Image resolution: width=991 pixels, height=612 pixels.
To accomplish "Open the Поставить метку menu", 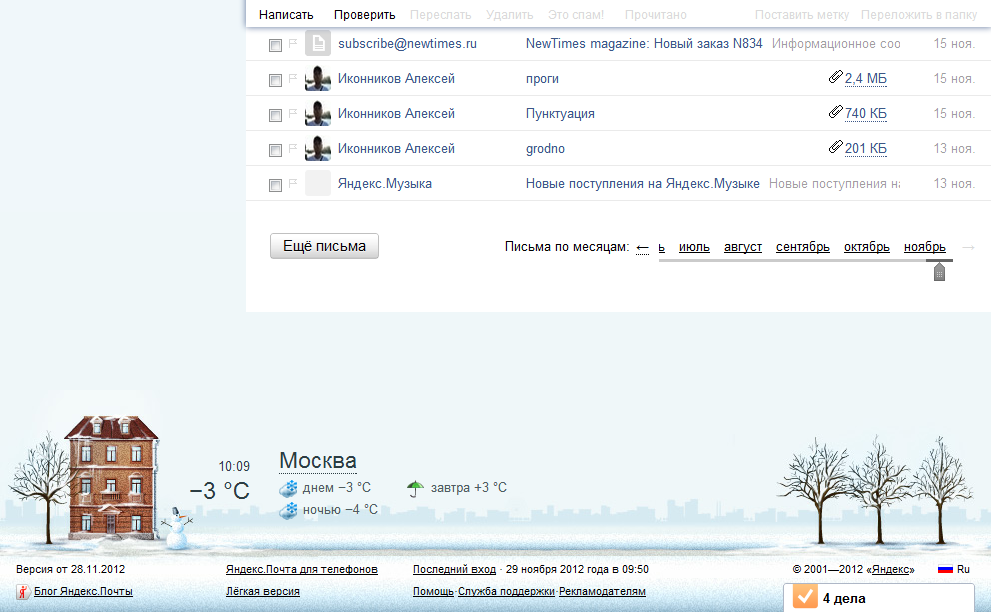I will pyautogui.click(x=801, y=15).
